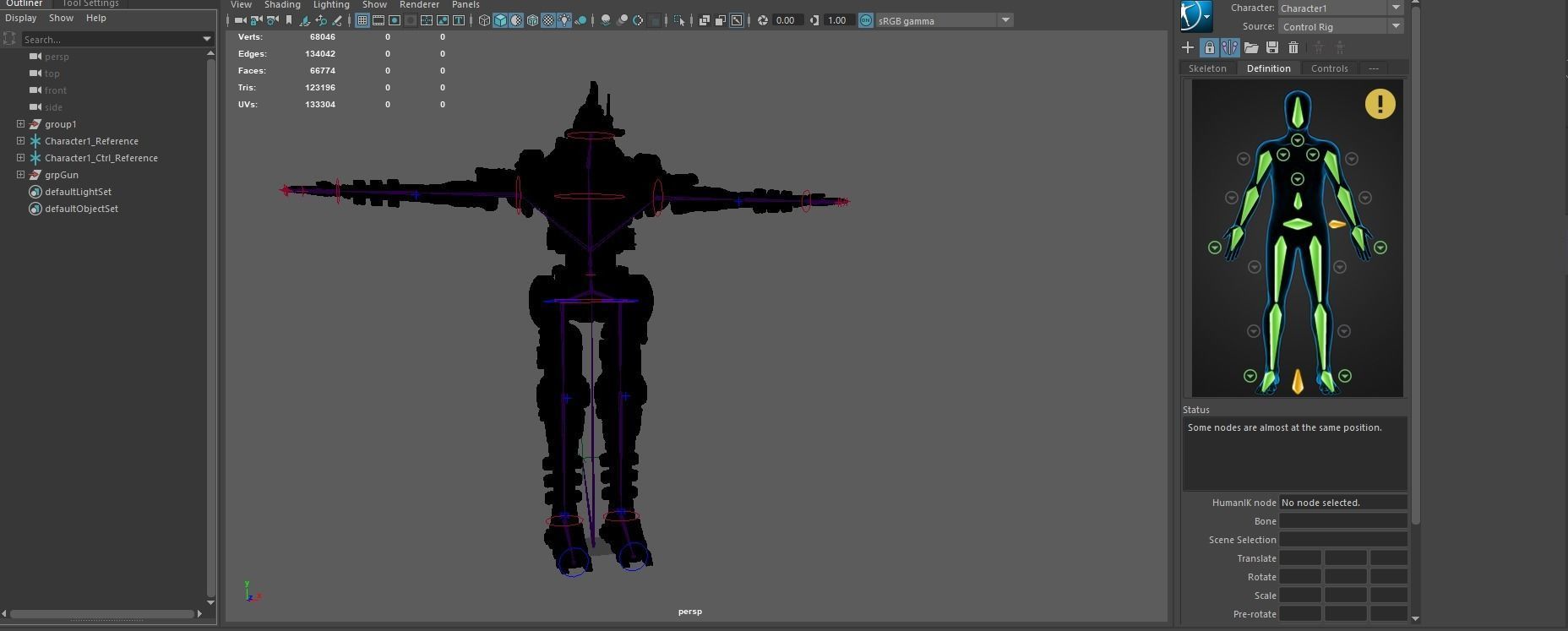
Task: Expand the Character1_Reference node
Action: point(21,141)
